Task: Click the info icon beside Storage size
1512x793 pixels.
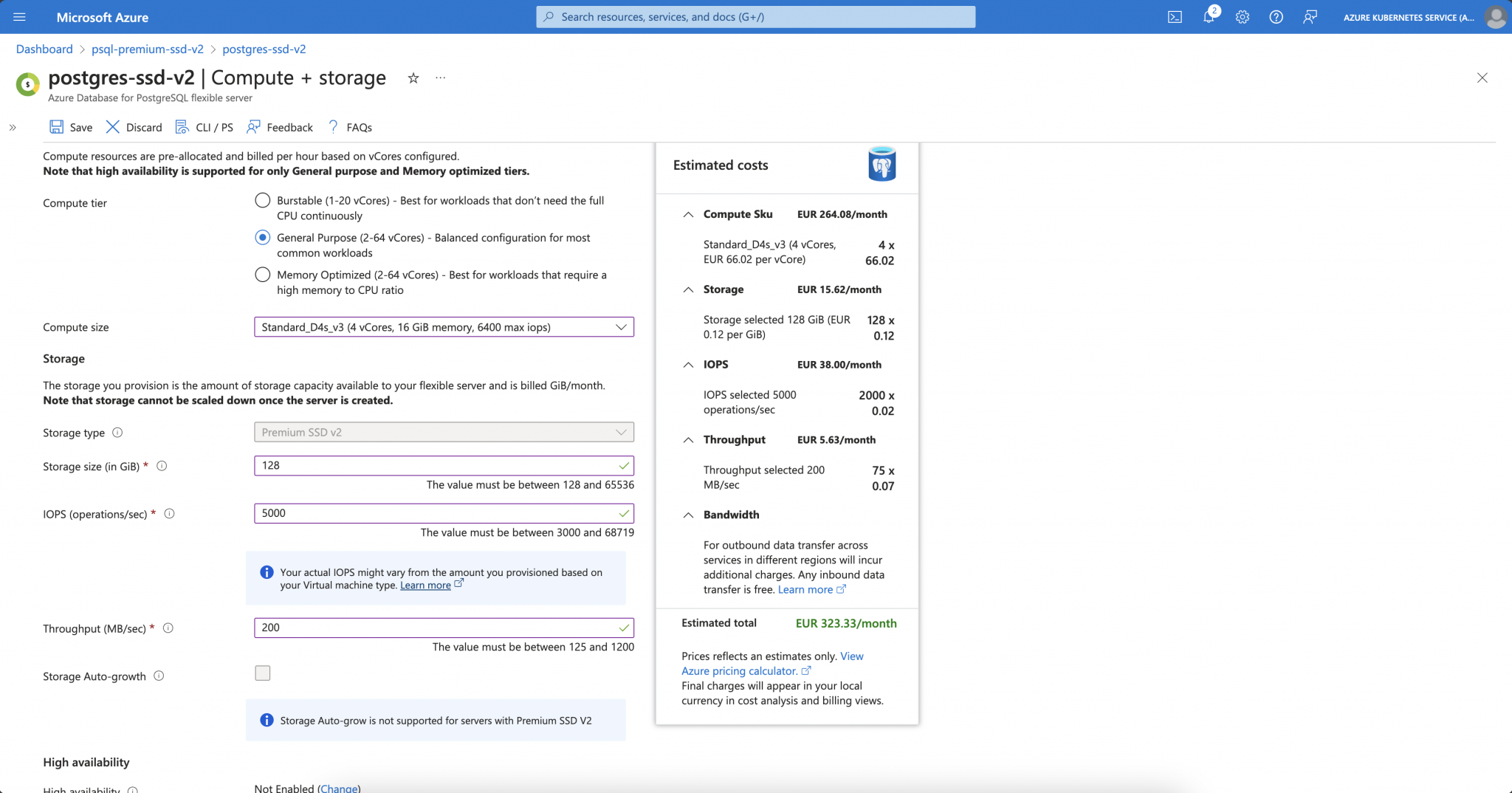Action: [x=162, y=466]
